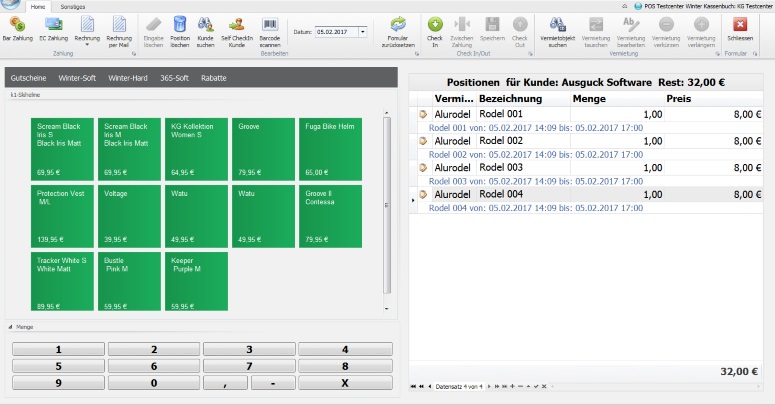The height and width of the screenshot is (405, 775).
Task: Tap the X key on keypad
Action: 345,383
